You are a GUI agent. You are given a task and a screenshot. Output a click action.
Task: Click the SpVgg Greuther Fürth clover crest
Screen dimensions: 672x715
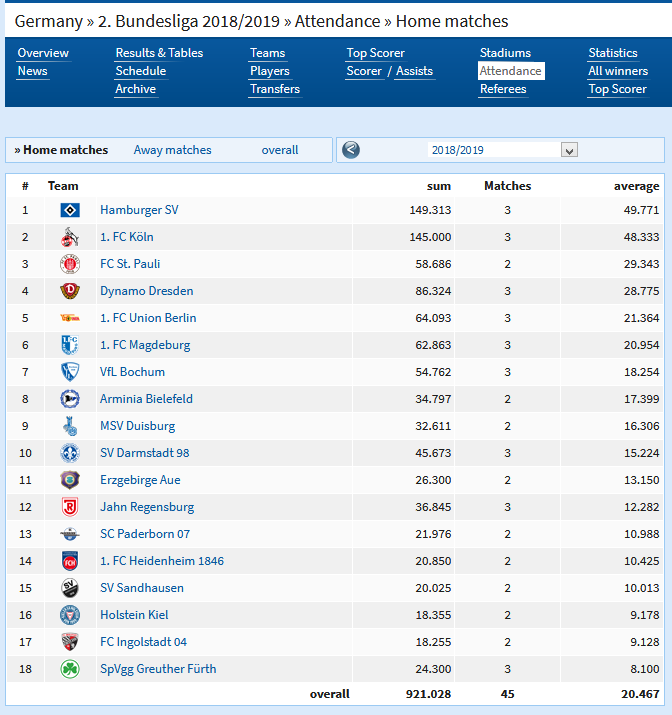[x=70, y=669]
